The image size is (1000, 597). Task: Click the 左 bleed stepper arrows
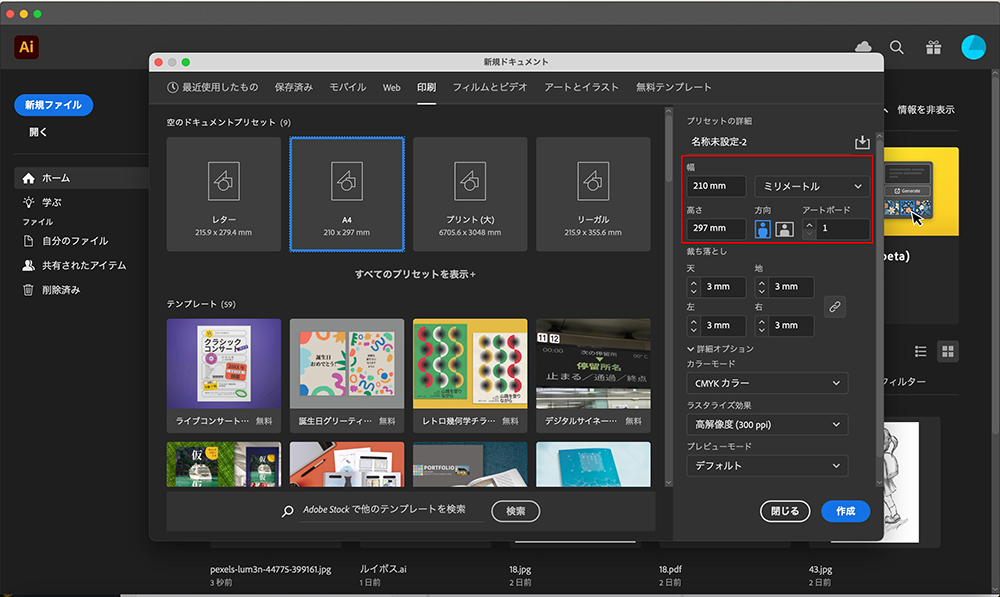pyautogui.click(x=694, y=326)
